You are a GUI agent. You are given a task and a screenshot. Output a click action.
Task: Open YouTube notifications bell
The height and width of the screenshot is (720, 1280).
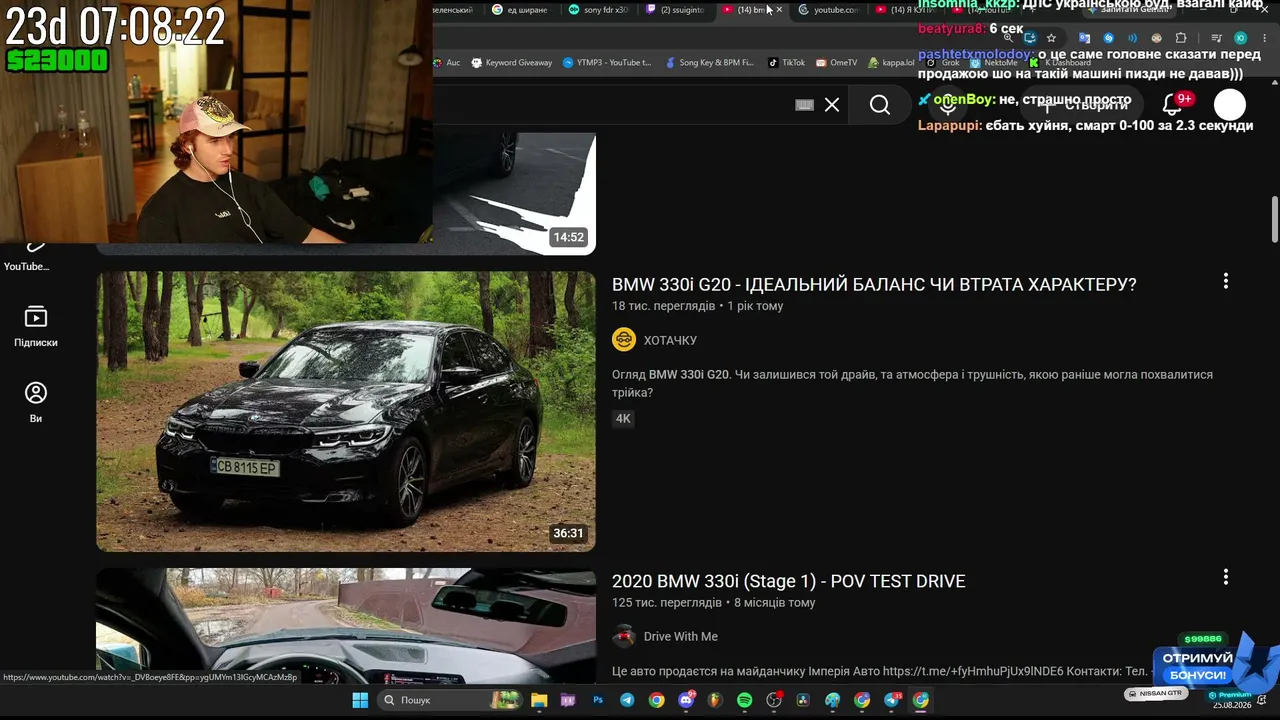click(x=1171, y=105)
